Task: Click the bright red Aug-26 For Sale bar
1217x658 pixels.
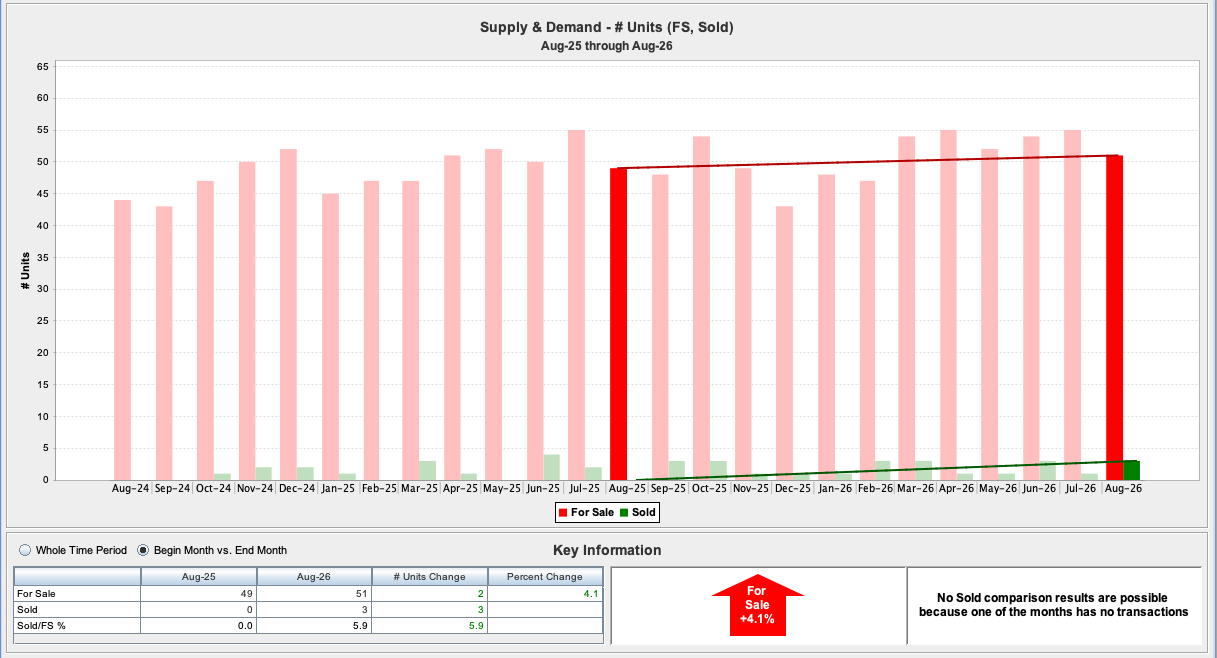Action: tap(1114, 318)
